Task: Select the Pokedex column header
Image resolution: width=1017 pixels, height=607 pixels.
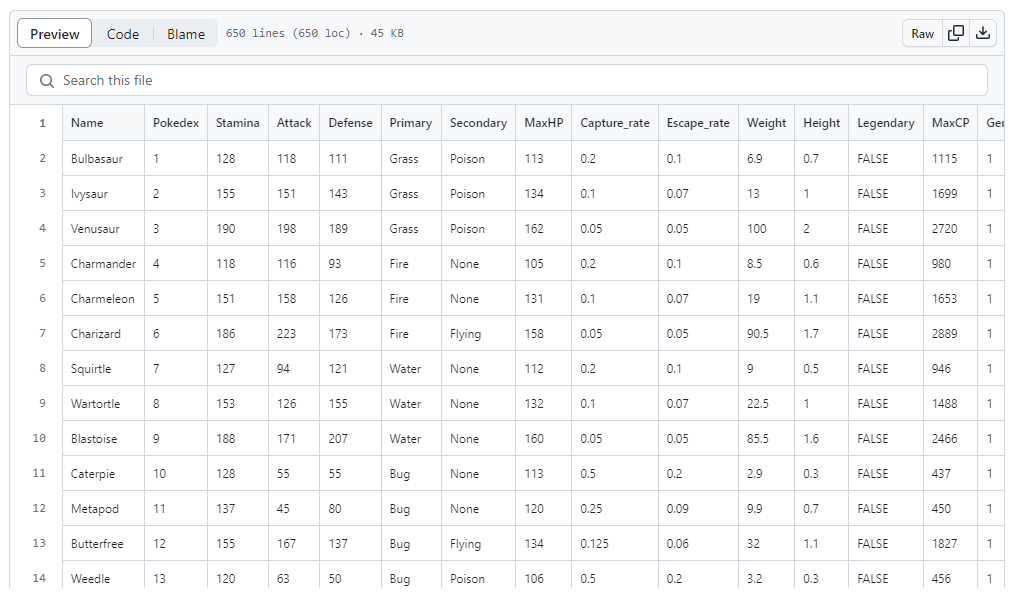Action: pyautogui.click(x=176, y=123)
